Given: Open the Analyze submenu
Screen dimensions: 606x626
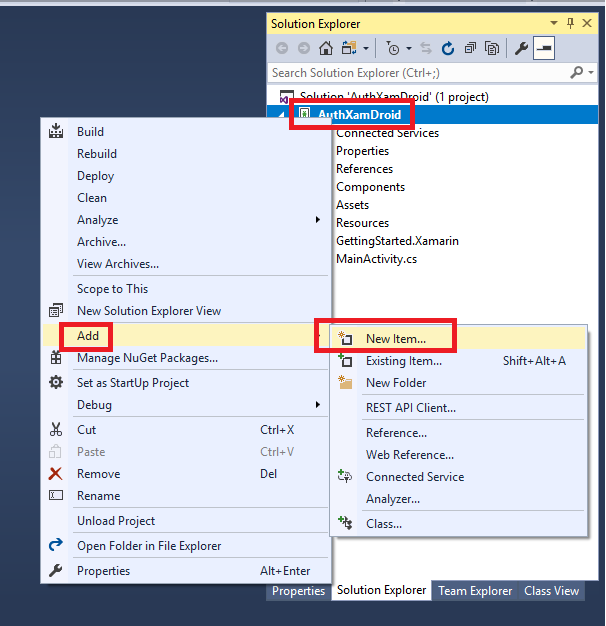Looking at the screenshot, I should point(186,220).
